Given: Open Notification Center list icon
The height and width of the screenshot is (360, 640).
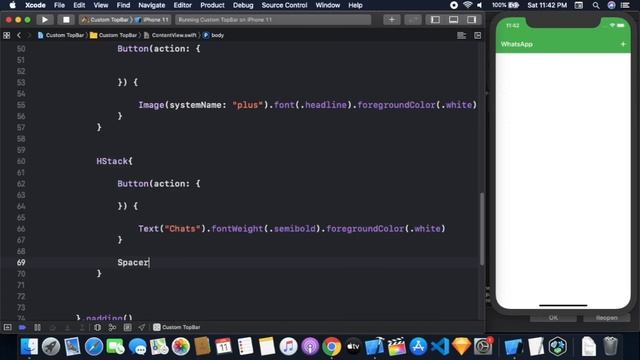Looking at the screenshot, I should tap(625, 5).
